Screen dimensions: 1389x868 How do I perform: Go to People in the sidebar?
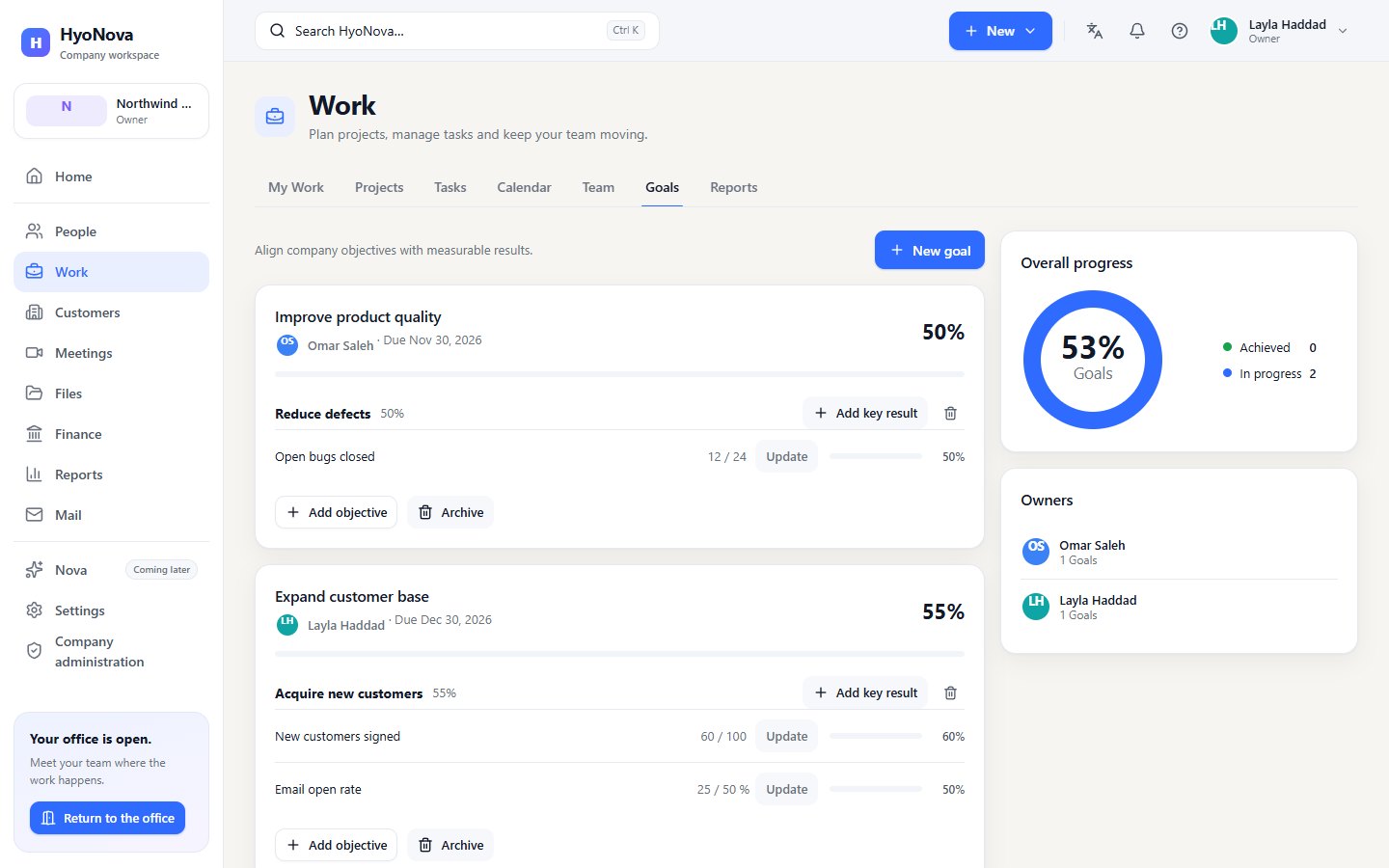coord(111,231)
